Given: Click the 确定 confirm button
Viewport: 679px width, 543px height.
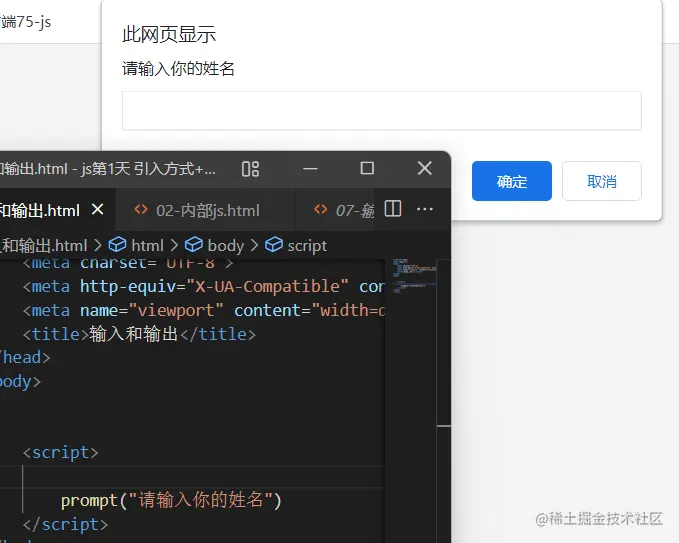Looking at the screenshot, I should coord(511,181).
